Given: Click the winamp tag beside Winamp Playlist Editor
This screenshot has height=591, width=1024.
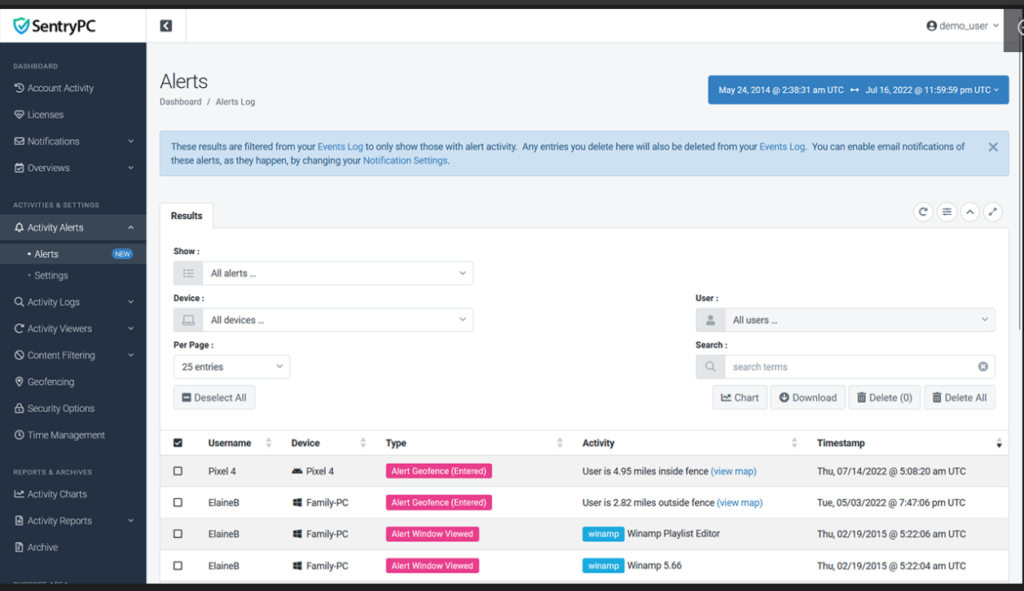Looking at the screenshot, I should click(603, 534).
